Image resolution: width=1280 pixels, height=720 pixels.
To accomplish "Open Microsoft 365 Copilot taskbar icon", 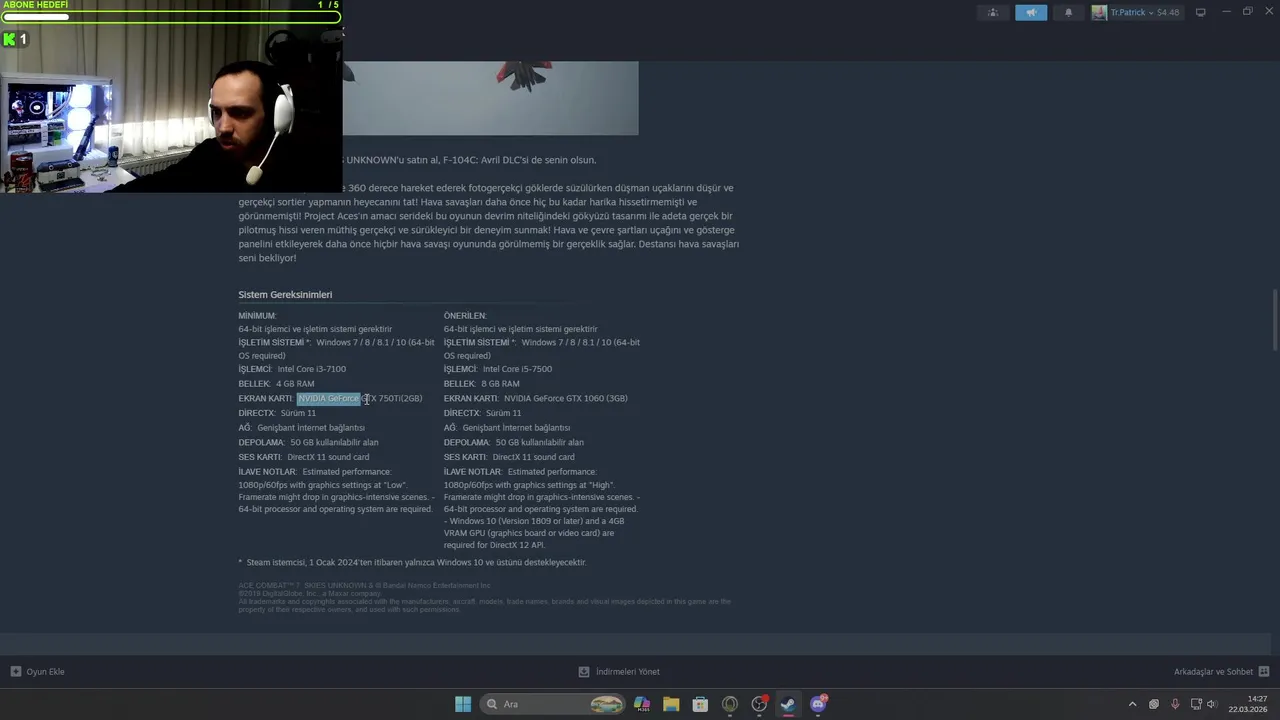I will tap(642, 704).
